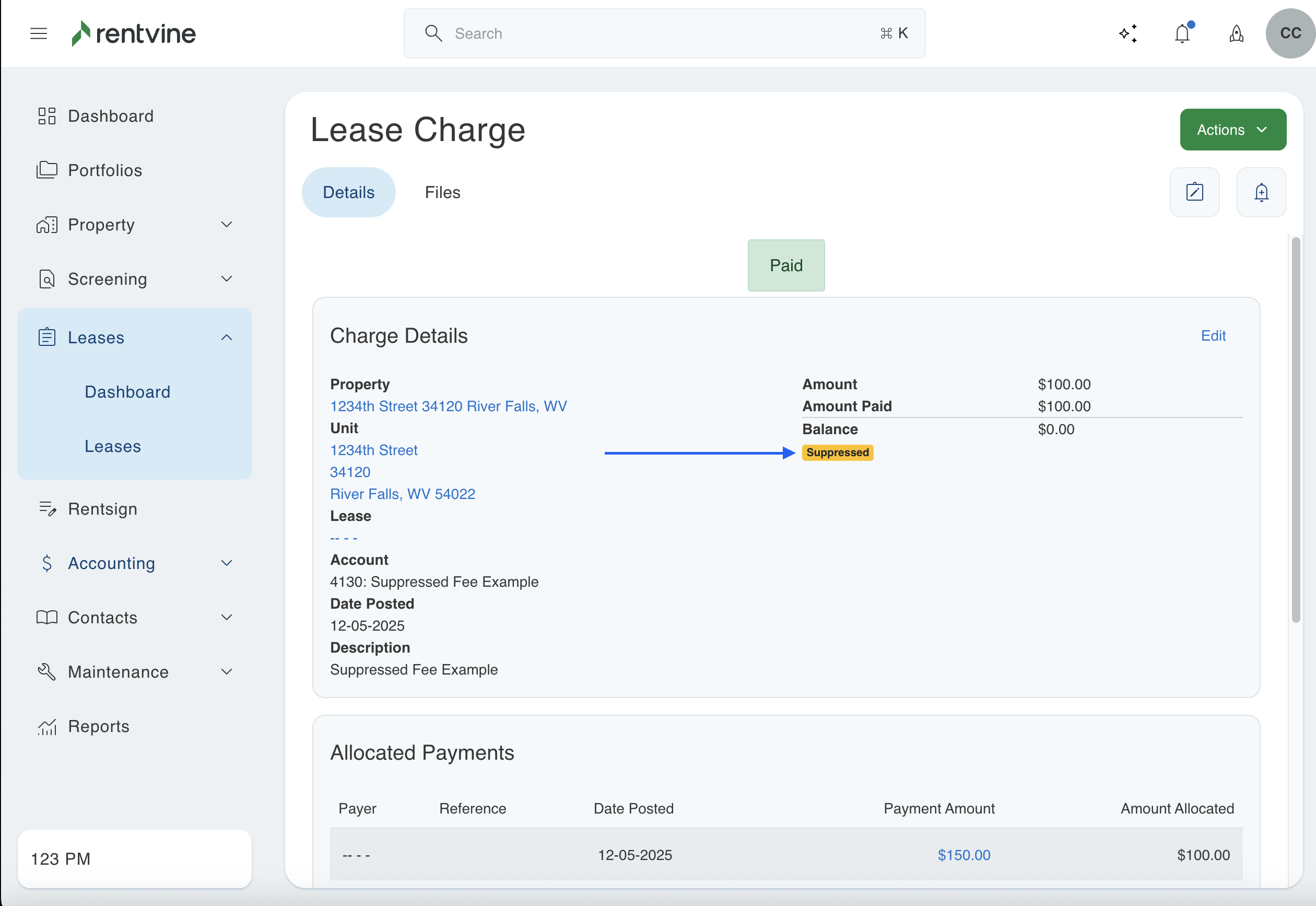The image size is (1316, 906).
Task: Open the Rentsign sidebar item
Action: point(103,509)
